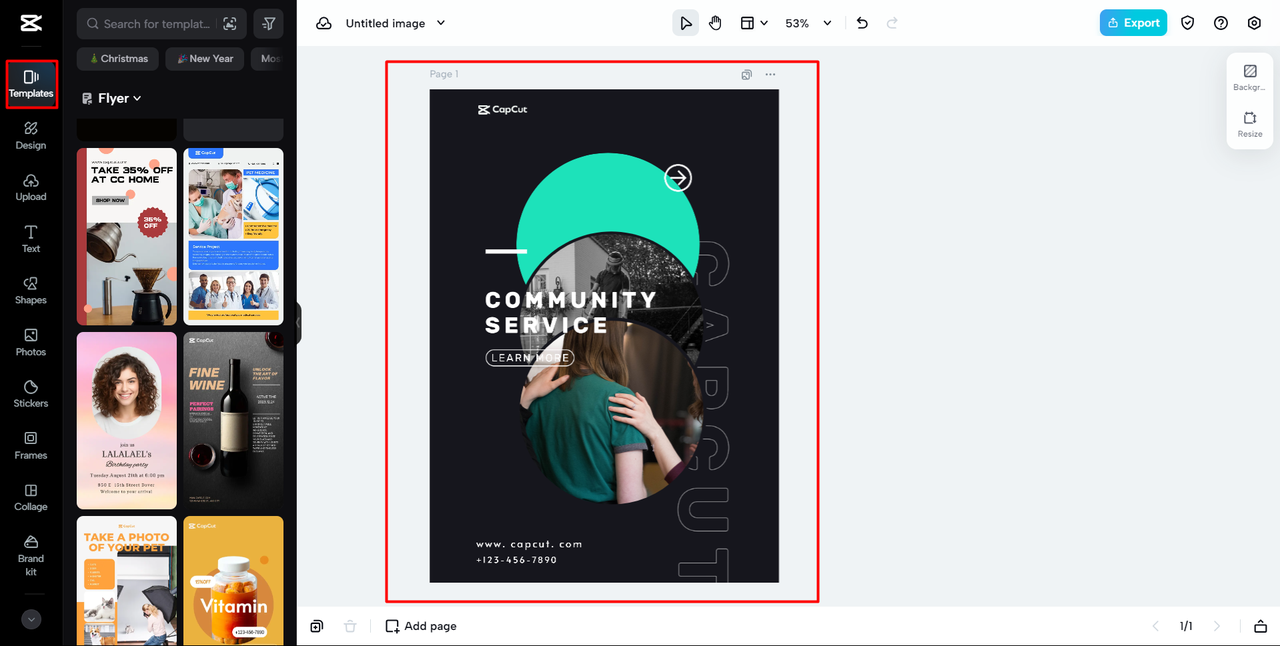The image size is (1280, 646).
Task: Open the Design panel
Action: (x=31, y=136)
